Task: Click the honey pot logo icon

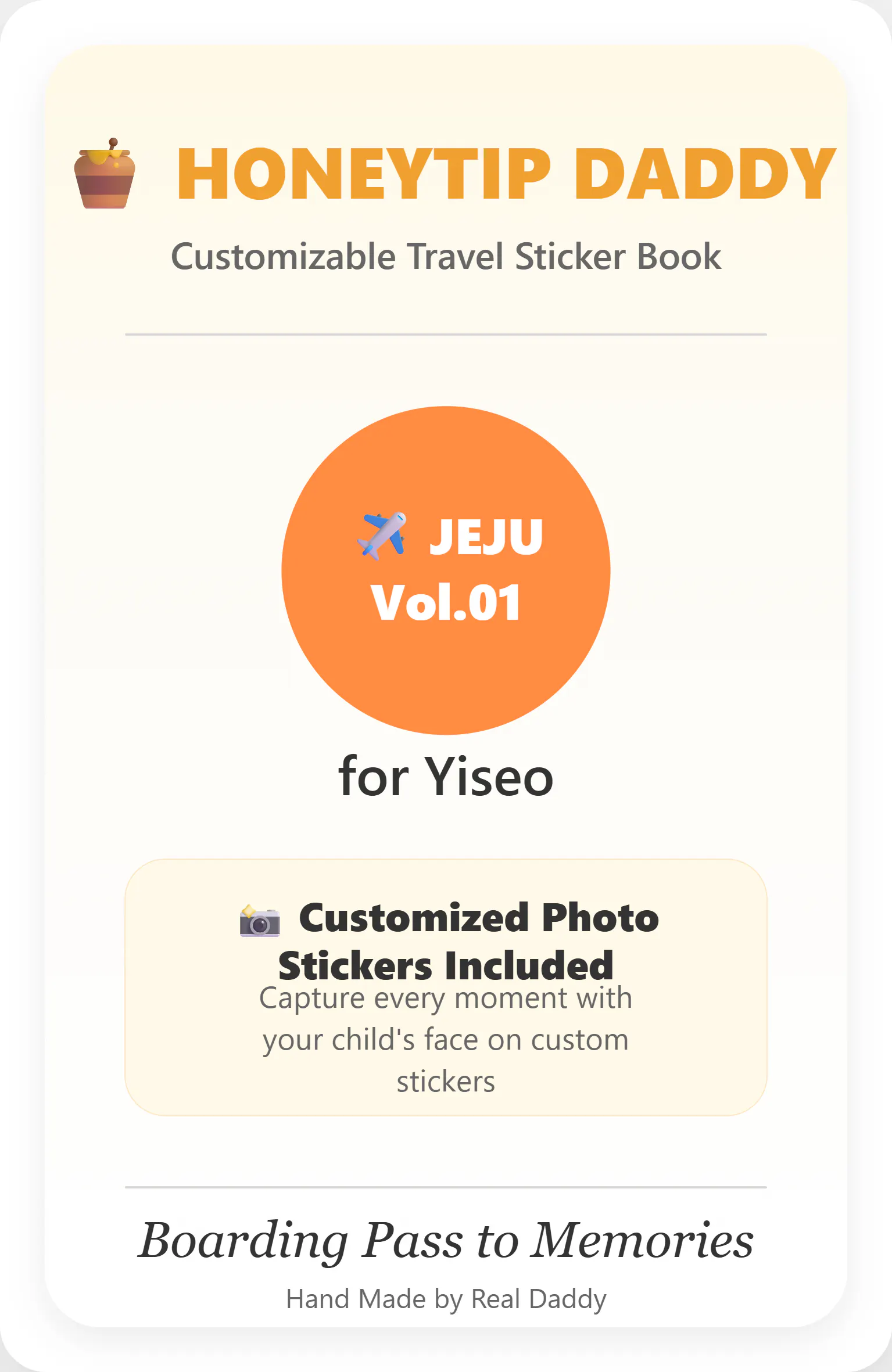Action: pyautogui.click(x=105, y=174)
